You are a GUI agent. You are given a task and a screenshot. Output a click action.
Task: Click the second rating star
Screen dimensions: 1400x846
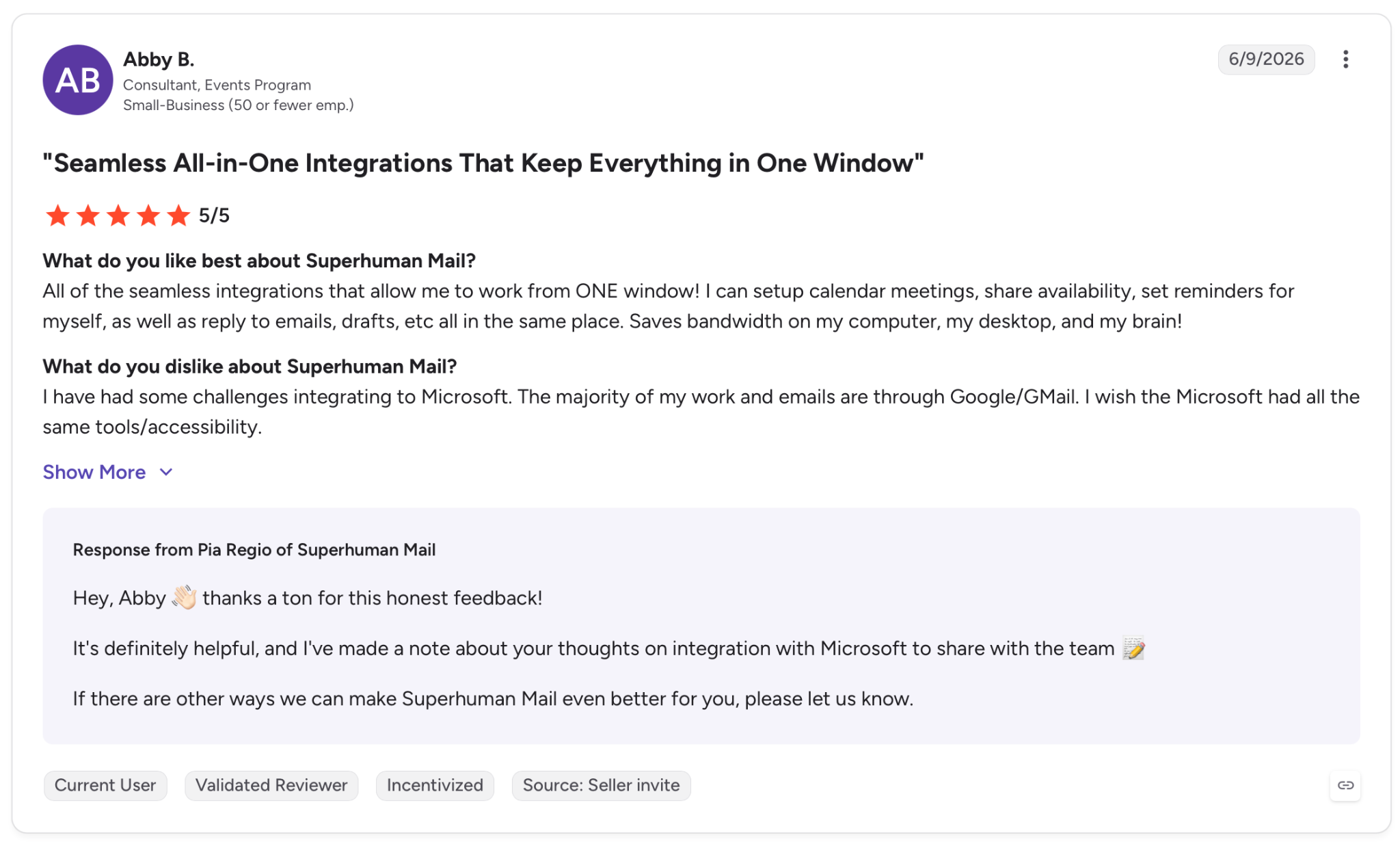point(88,215)
